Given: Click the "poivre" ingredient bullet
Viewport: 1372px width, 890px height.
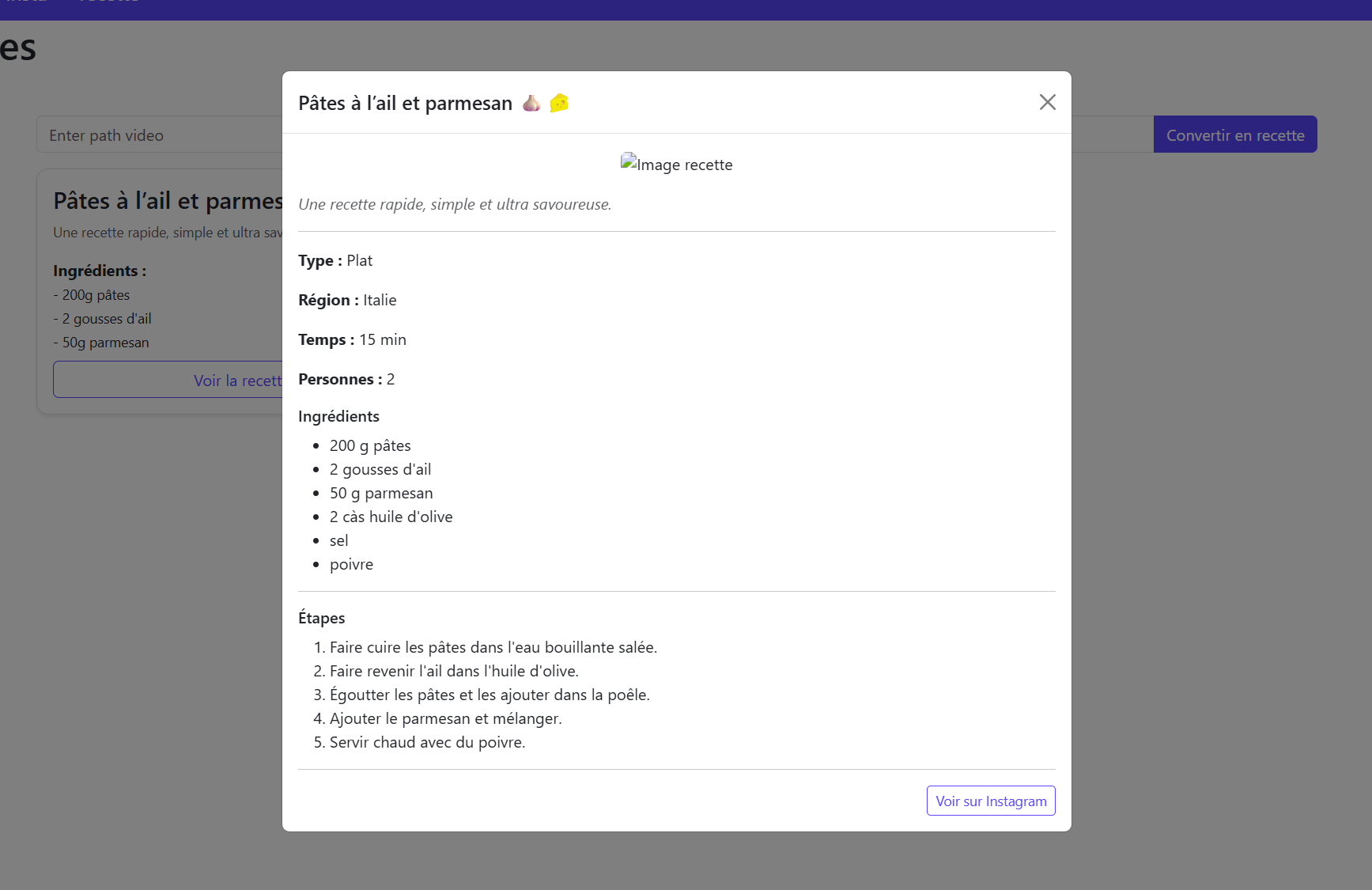Looking at the screenshot, I should (351, 564).
